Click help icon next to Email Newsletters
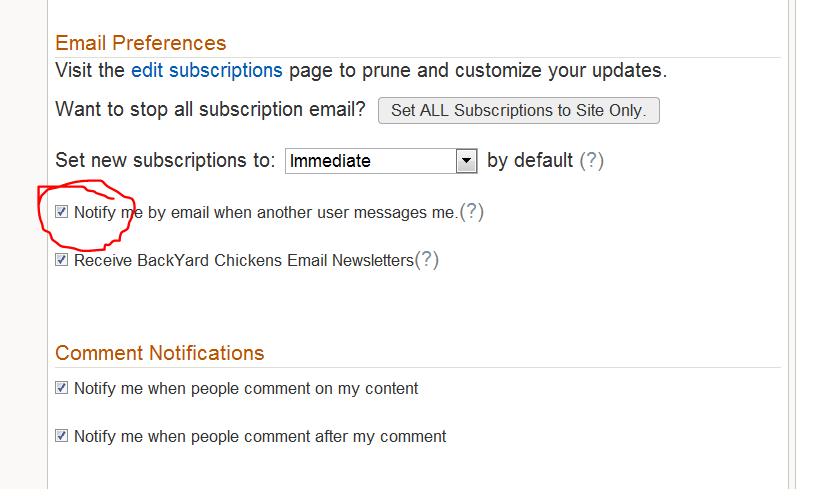 click(x=427, y=260)
